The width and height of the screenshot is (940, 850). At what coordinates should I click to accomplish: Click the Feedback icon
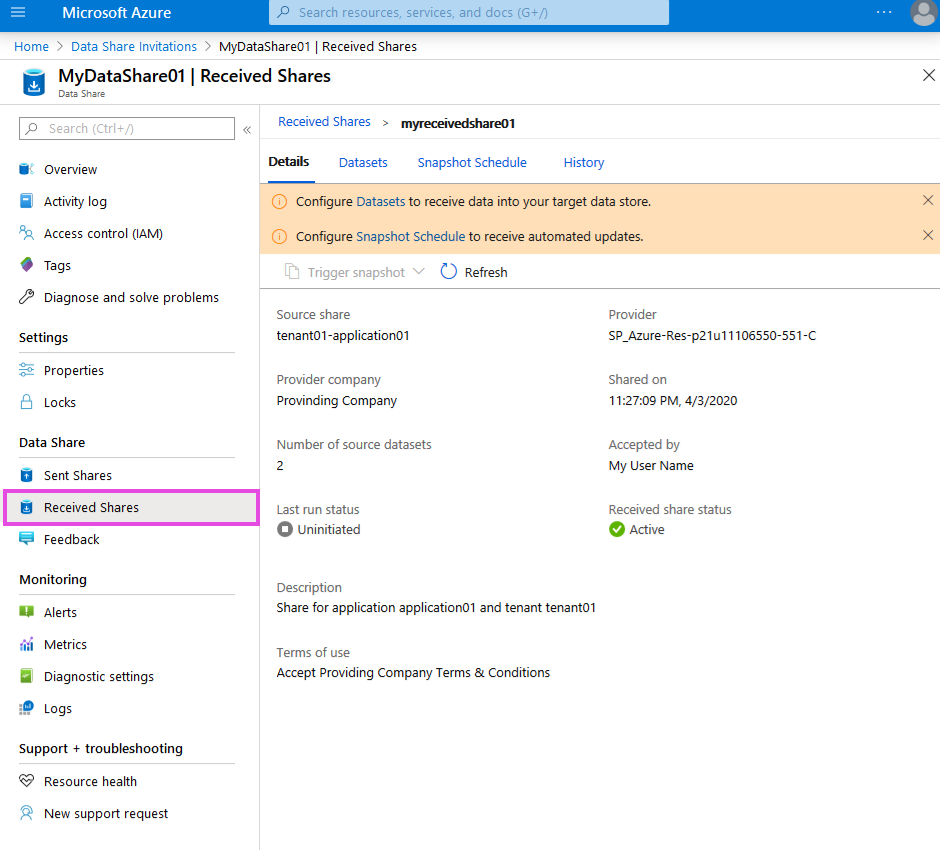coord(26,539)
